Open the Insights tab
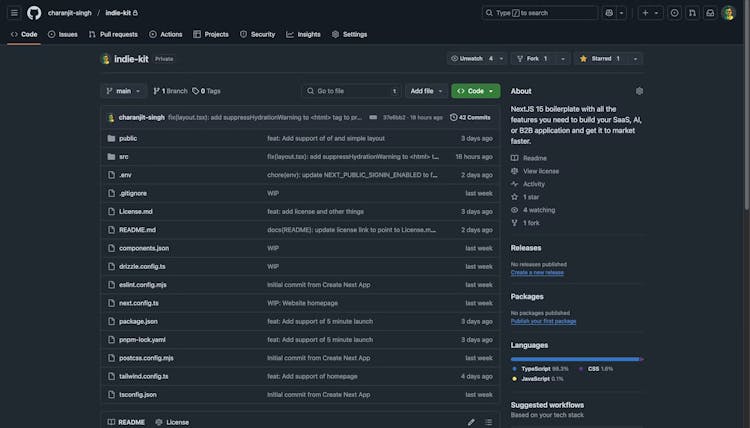 pyautogui.click(x=303, y=34)
